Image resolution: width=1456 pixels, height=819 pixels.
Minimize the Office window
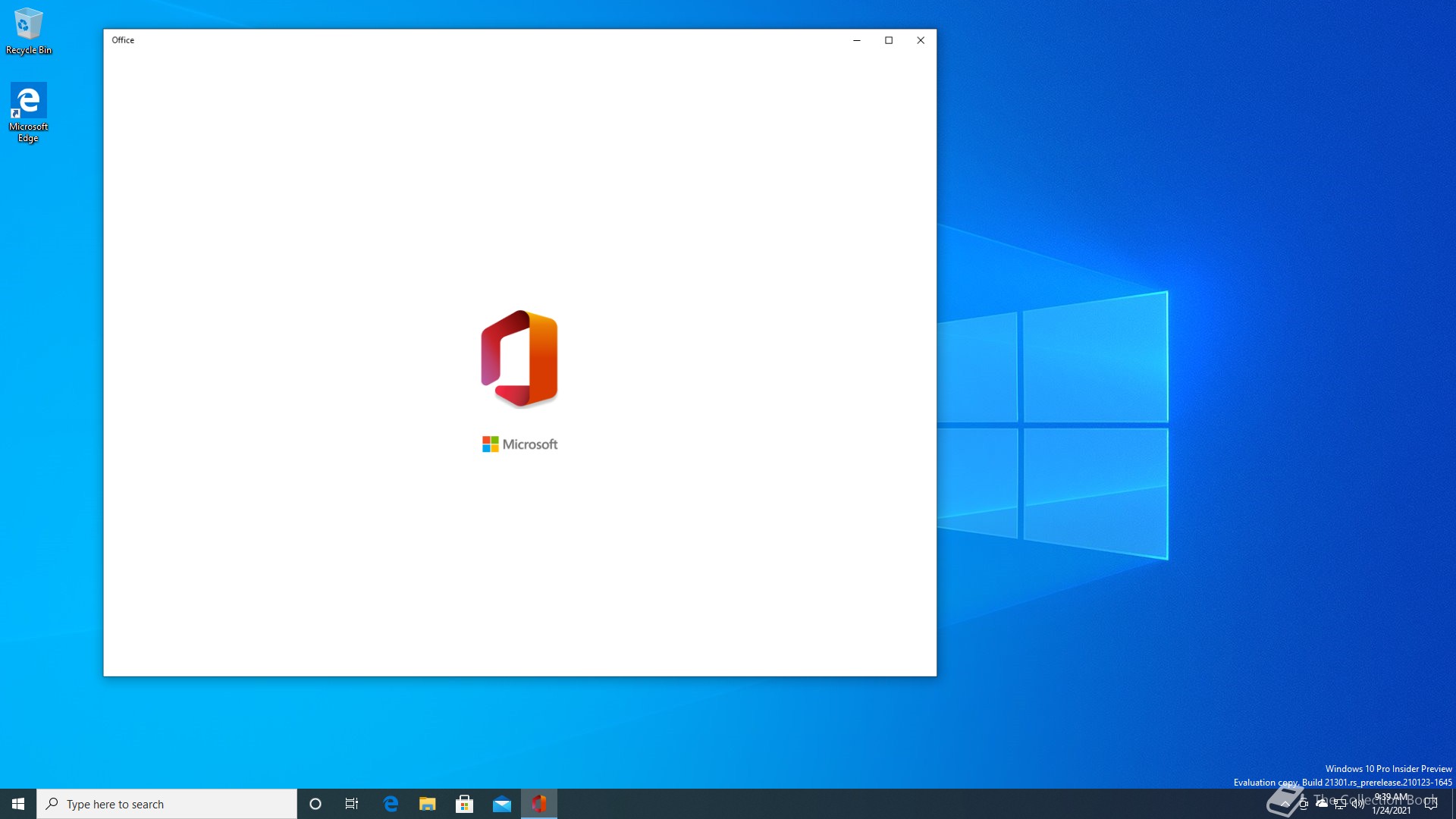(x=857, y=40)
